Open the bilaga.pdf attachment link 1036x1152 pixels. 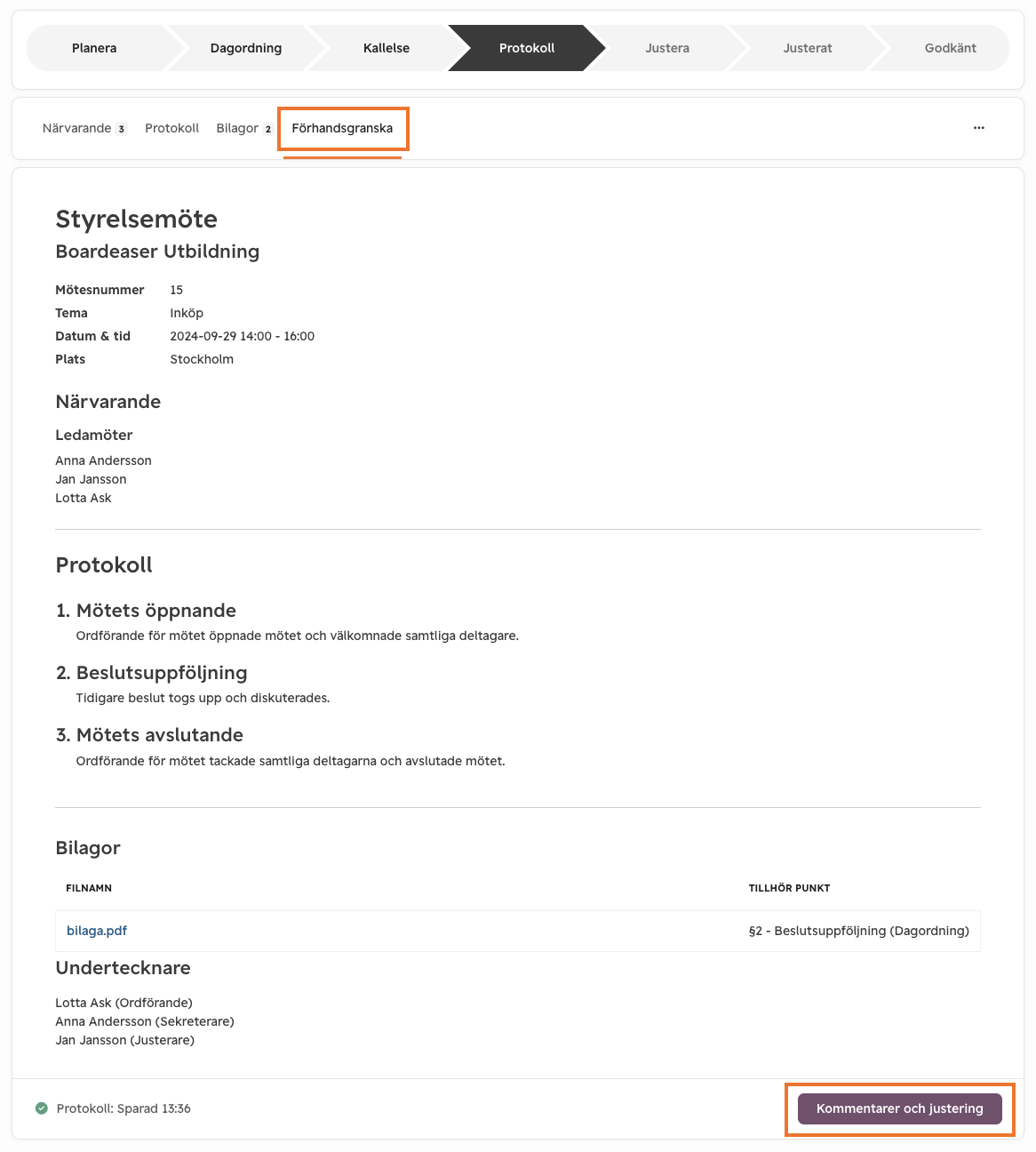pyautogui.click(x=97, y=931)
